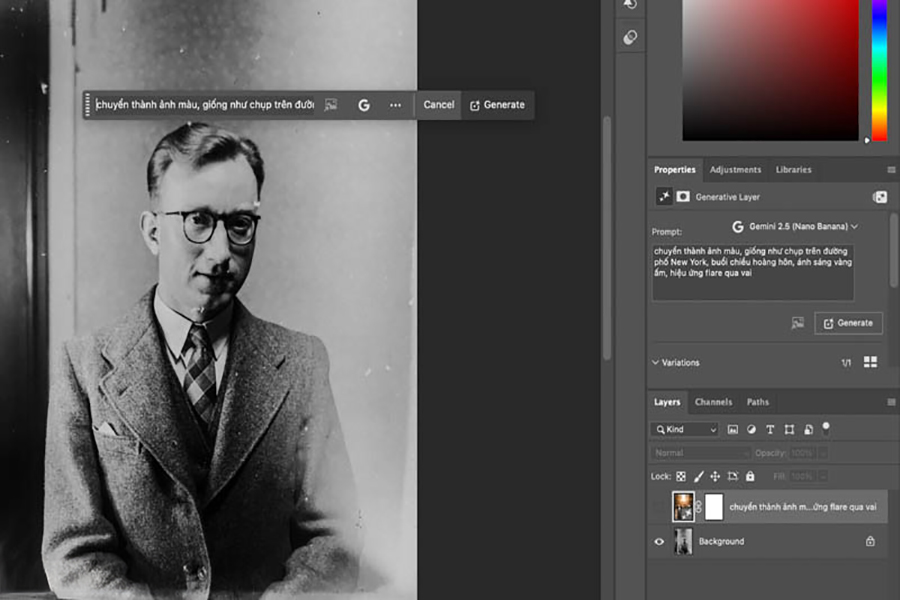This screenshot has width=900, height=600.
Task: Hide the Background layer with eye icon
Action: (659, 541)
